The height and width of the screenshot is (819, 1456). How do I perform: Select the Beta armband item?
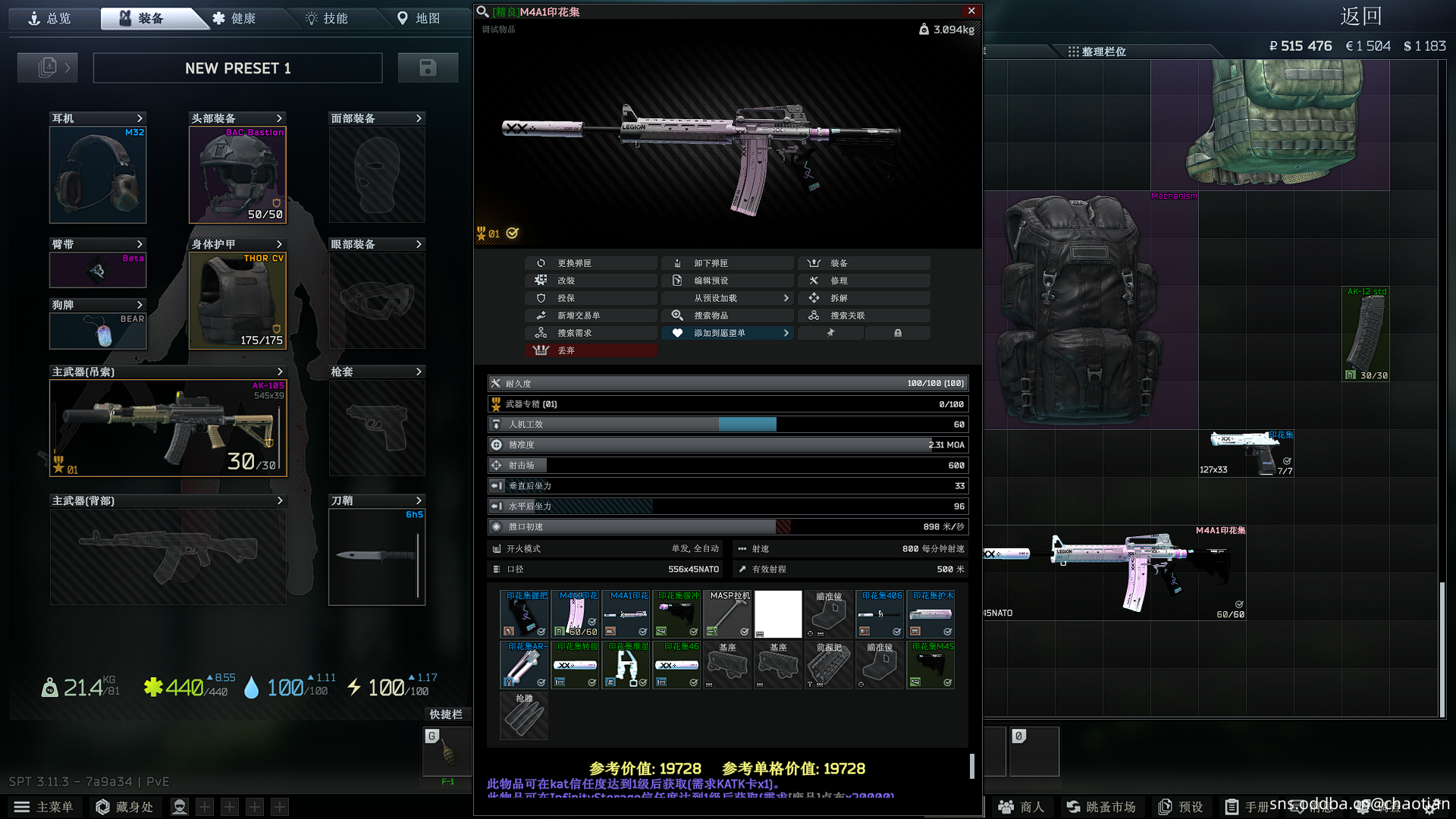click(98, 270)
